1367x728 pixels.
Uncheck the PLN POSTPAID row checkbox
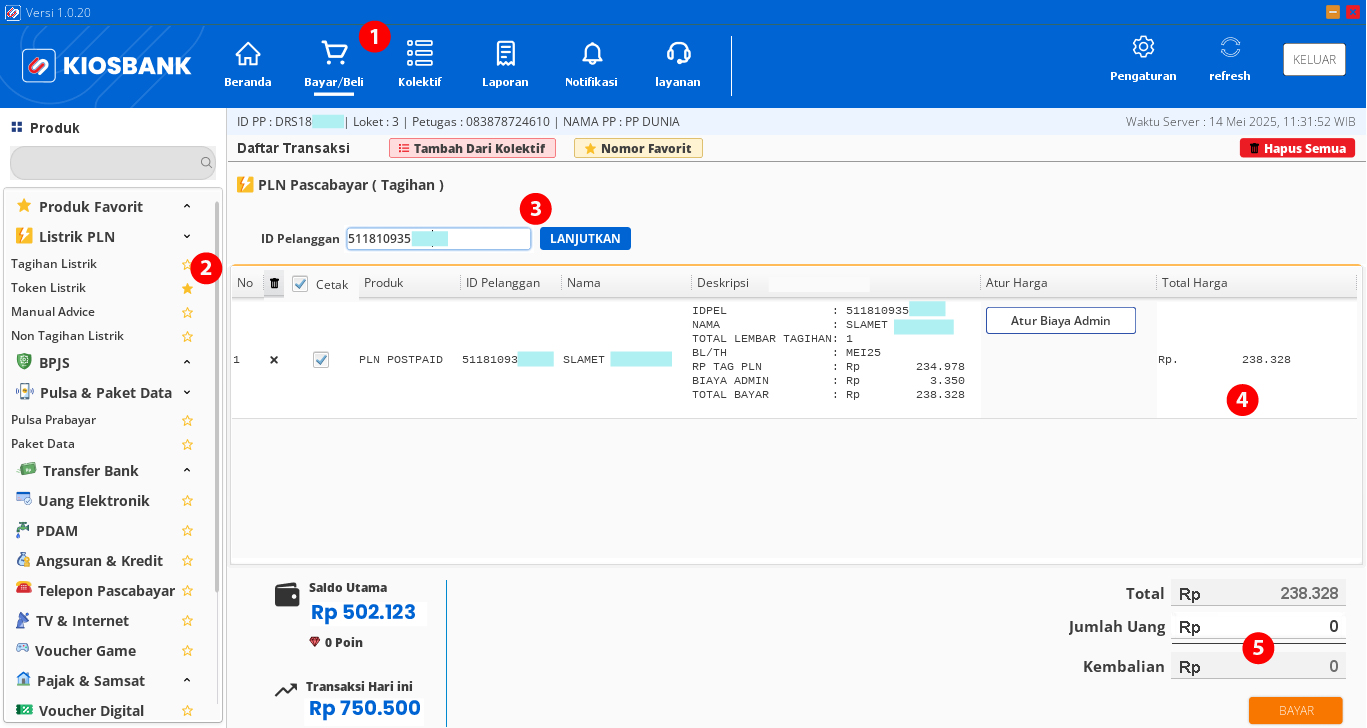pyautogui.click(x=321, y=360)
